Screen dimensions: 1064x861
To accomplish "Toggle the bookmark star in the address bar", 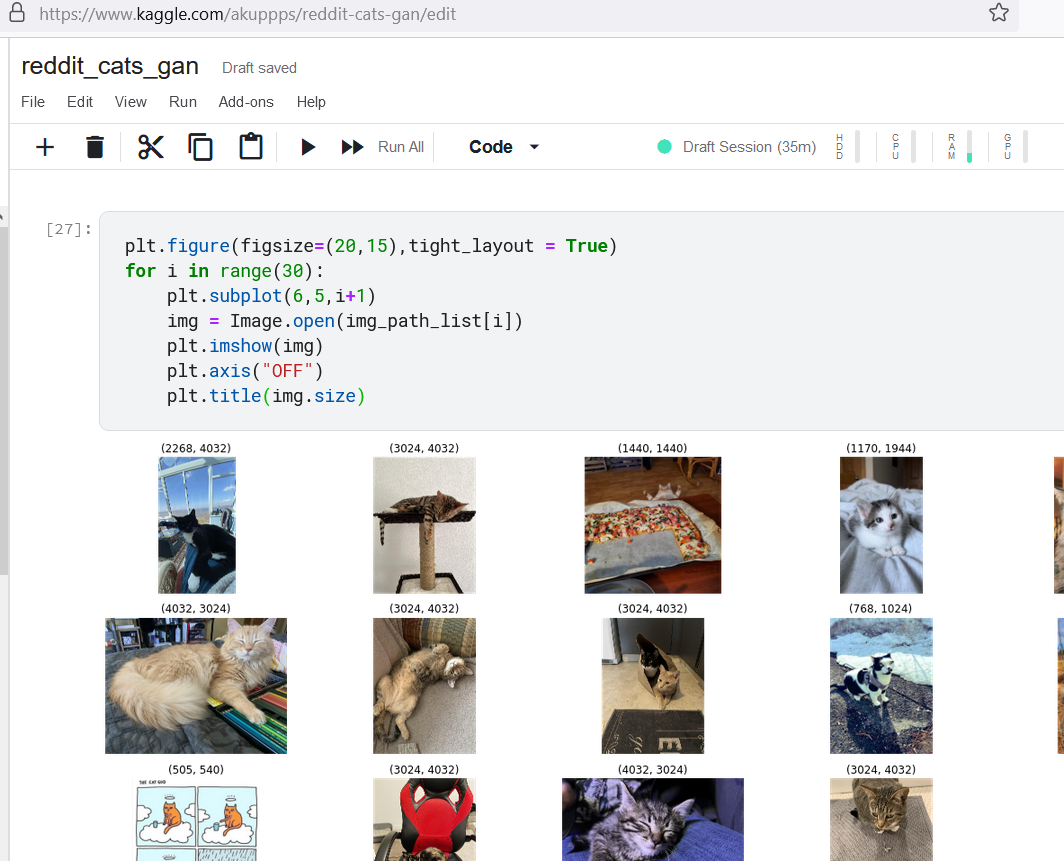I will pos(998,14).
